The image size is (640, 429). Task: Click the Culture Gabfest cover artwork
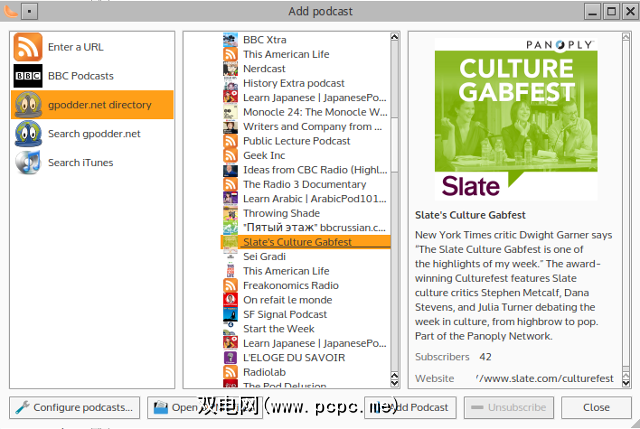pos(516,119)
